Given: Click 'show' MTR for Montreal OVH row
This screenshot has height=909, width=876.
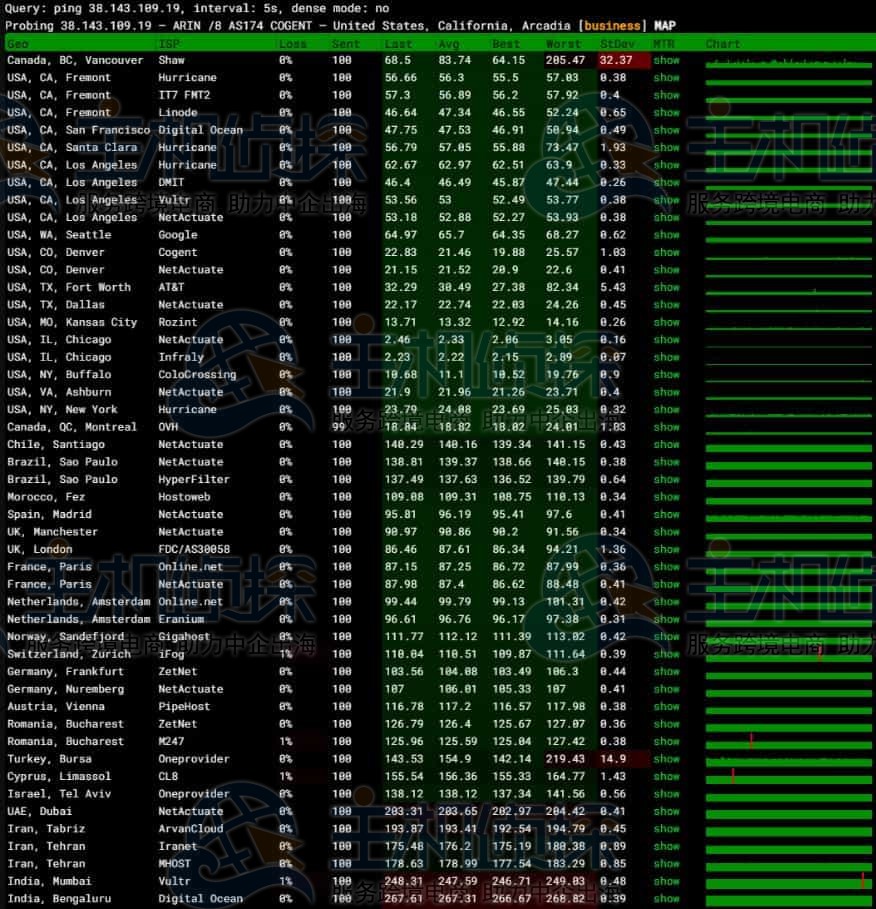Looking at the screenshot, I should click(x=666, y=427).
